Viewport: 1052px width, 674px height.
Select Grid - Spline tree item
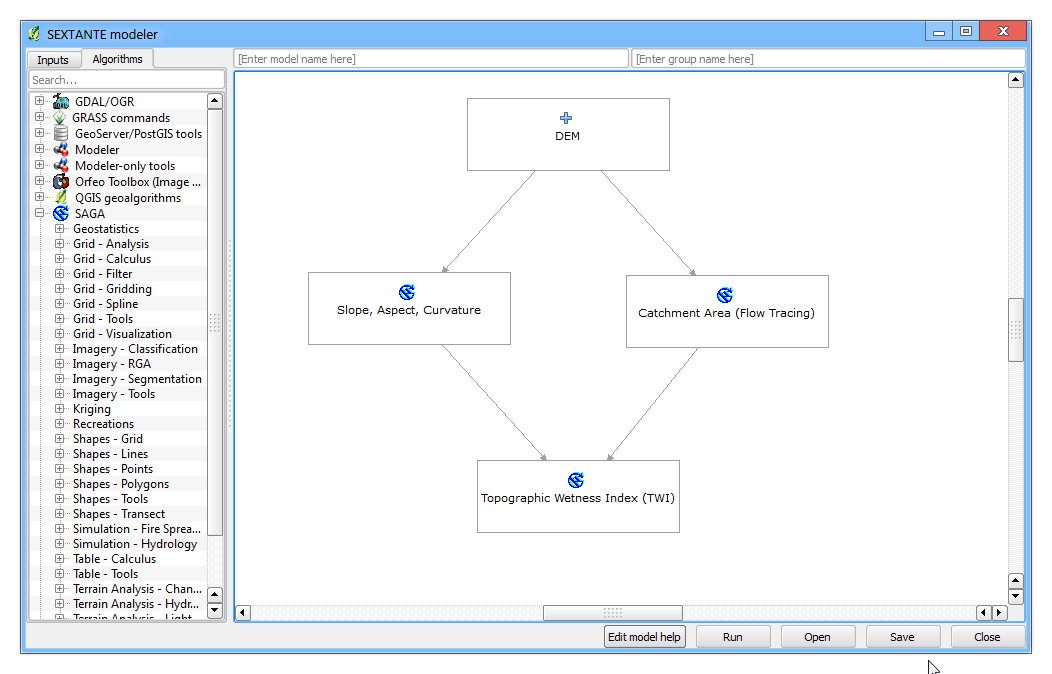pos(106,304)
